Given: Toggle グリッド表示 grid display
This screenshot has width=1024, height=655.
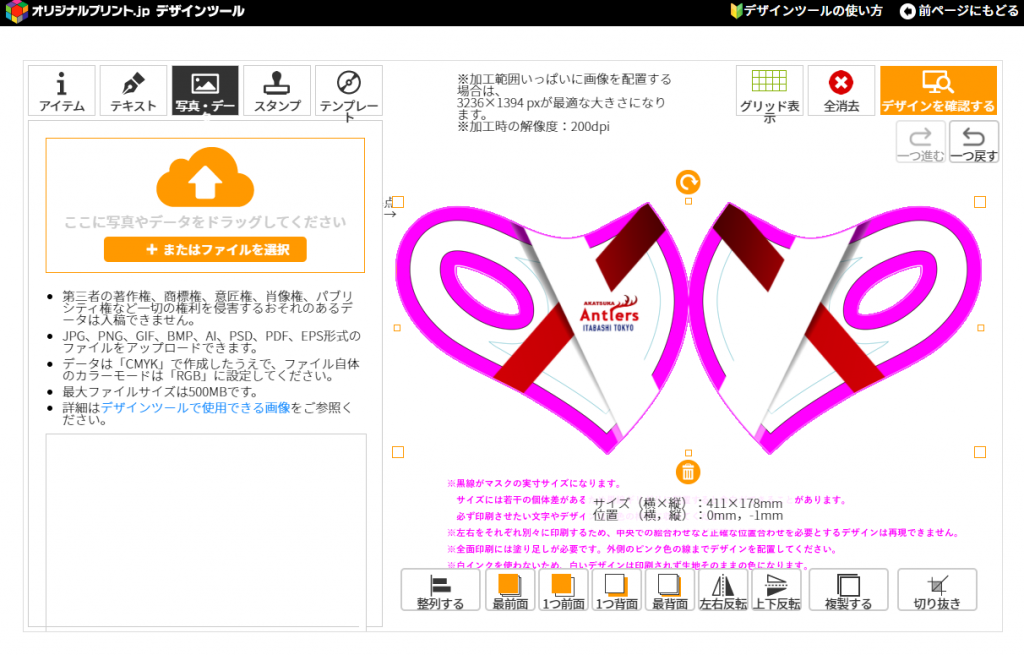Looking at the screenshot, I should point(769,90).
